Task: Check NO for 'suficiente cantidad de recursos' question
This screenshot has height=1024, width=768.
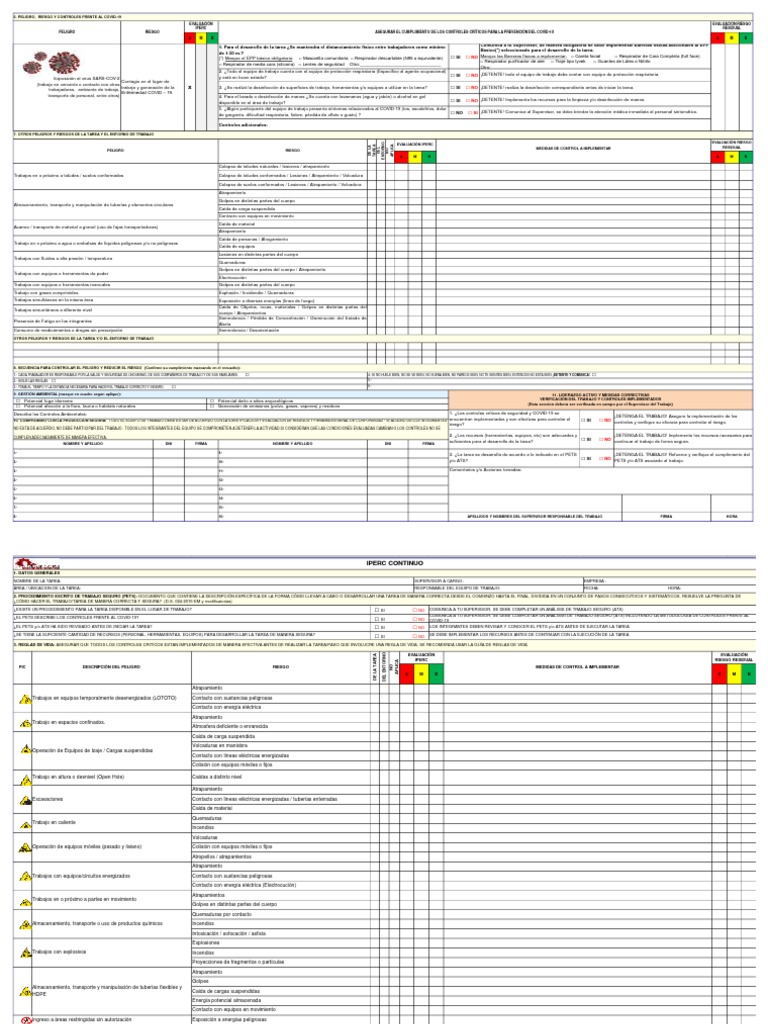Action: pyautogui.click(x=415, y=635)
